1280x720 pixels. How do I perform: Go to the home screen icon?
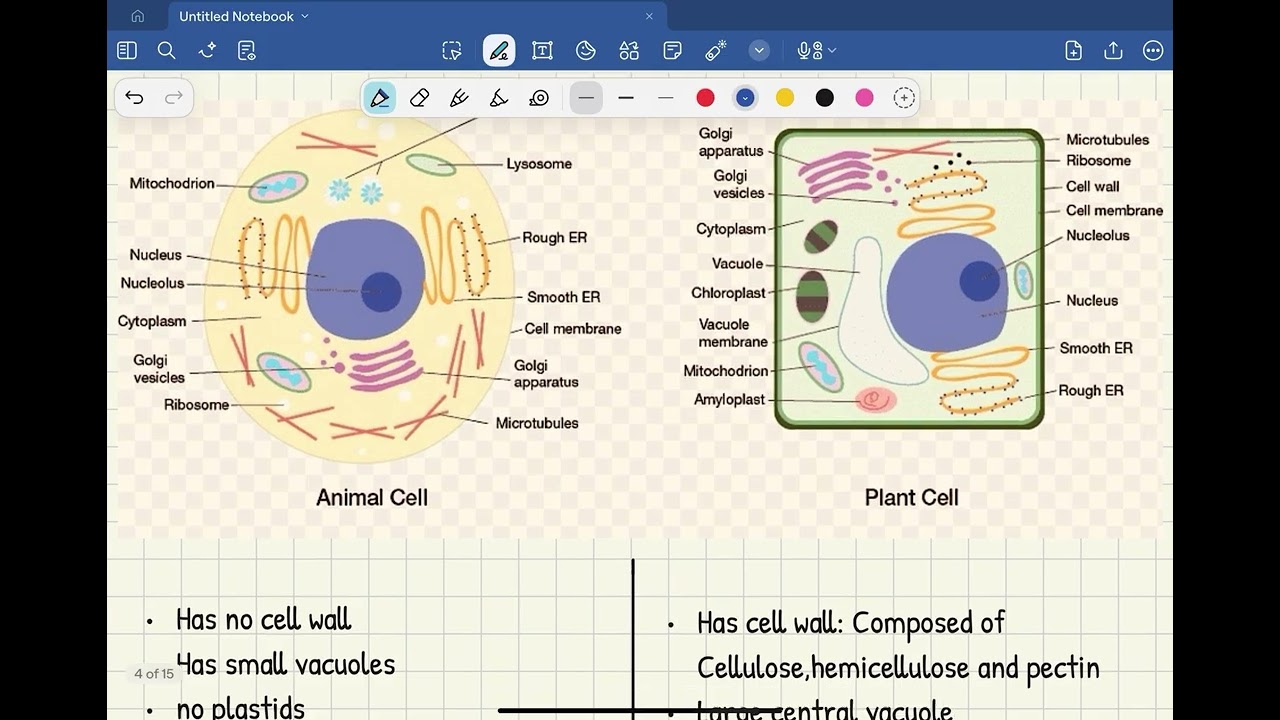pos(138,16)
